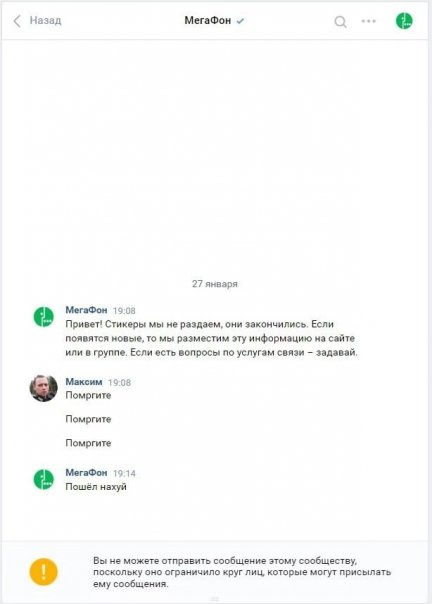Select the third Помргите message

click(88, 443)
